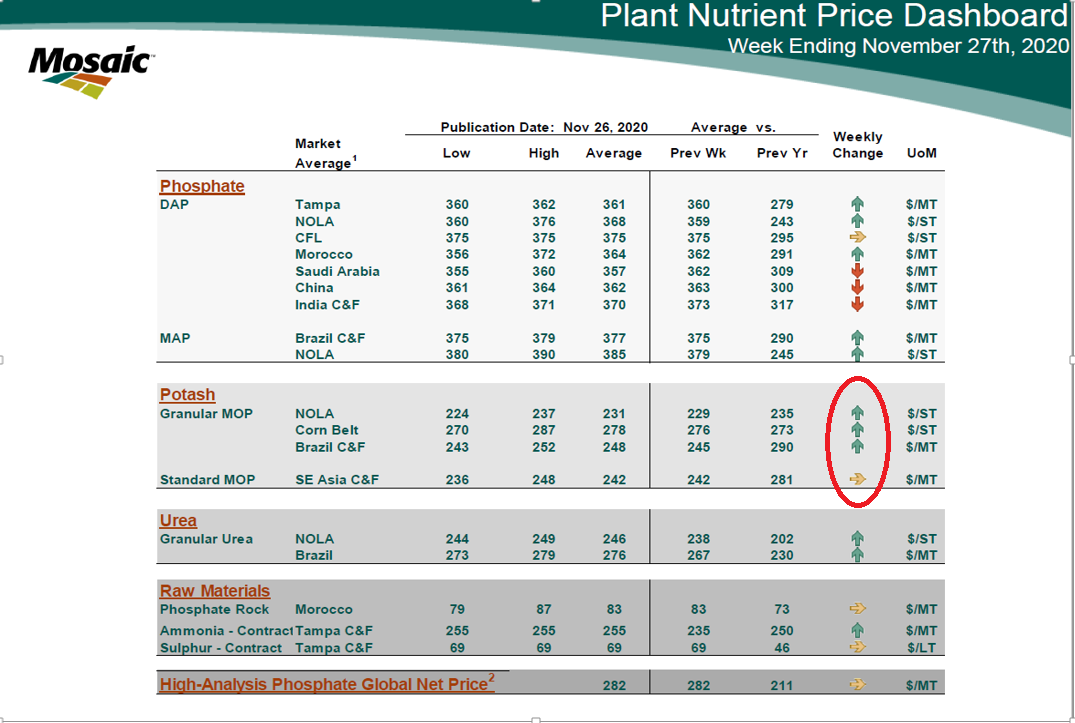Click the sideways arrow in Sulphur Contract row
Image resolution: width=1075 pixels, height=723 pixels.
[x=857, y=647]
